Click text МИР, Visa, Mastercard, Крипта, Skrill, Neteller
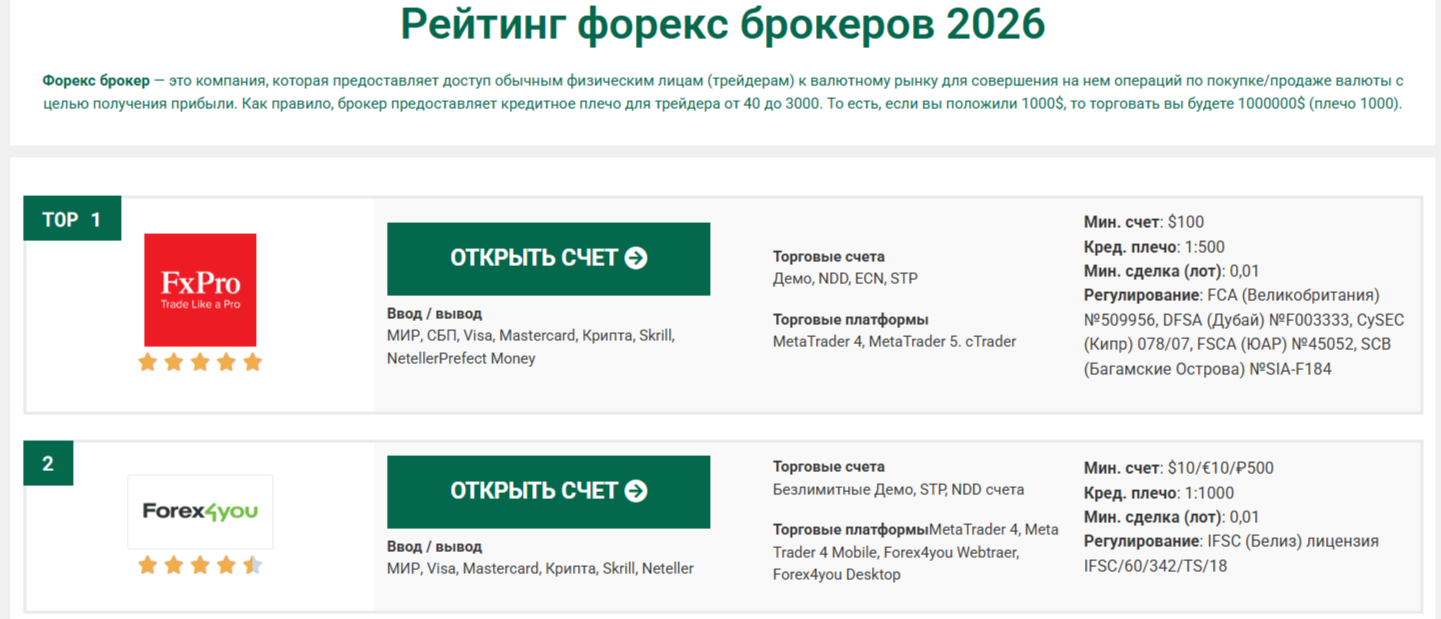1441x619 pixels. coord(540,569)
